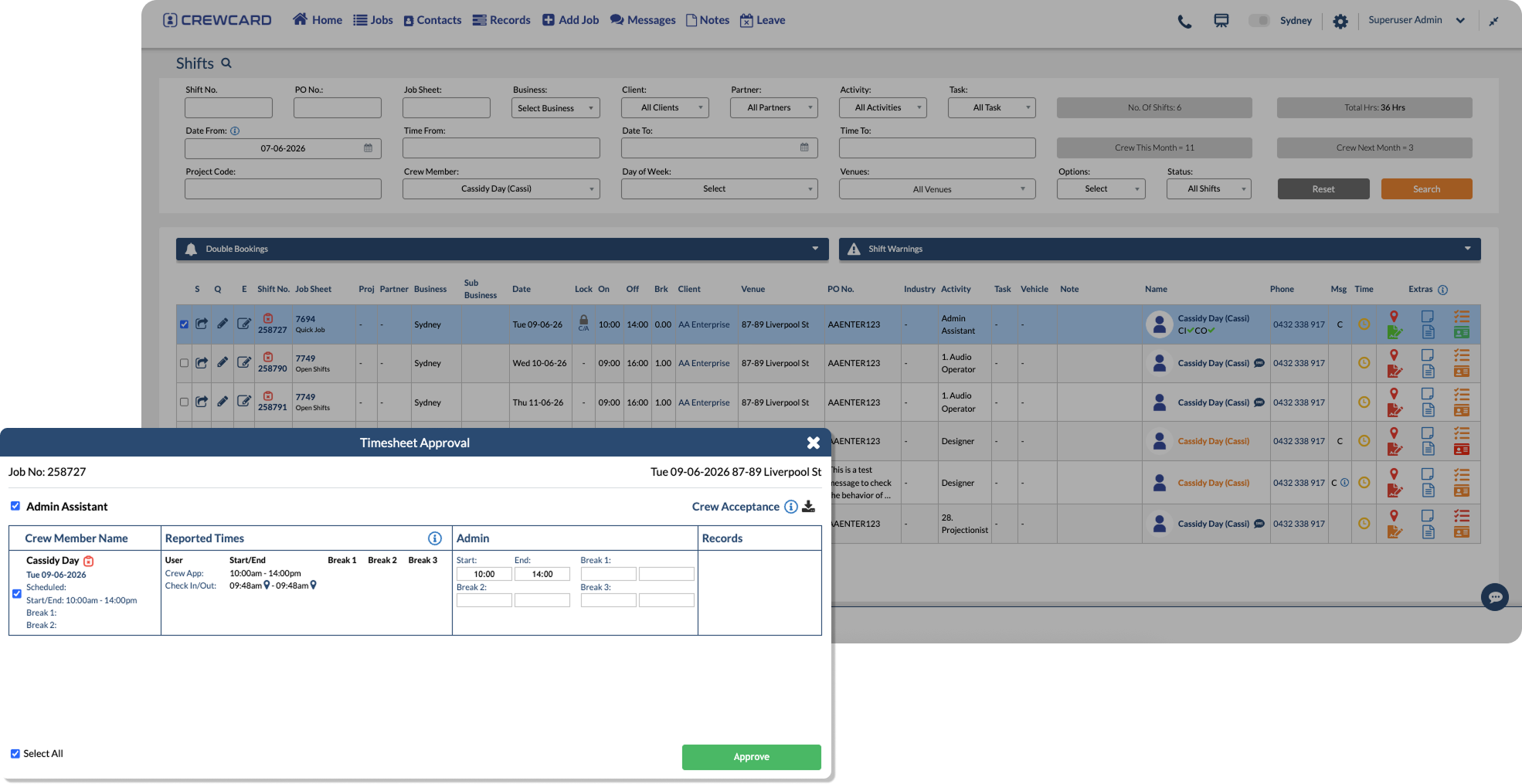Screen dimensions: 1522x784
Task: Click the green signed timesheet icon, Admin Assistant row
Action: 1395,332
